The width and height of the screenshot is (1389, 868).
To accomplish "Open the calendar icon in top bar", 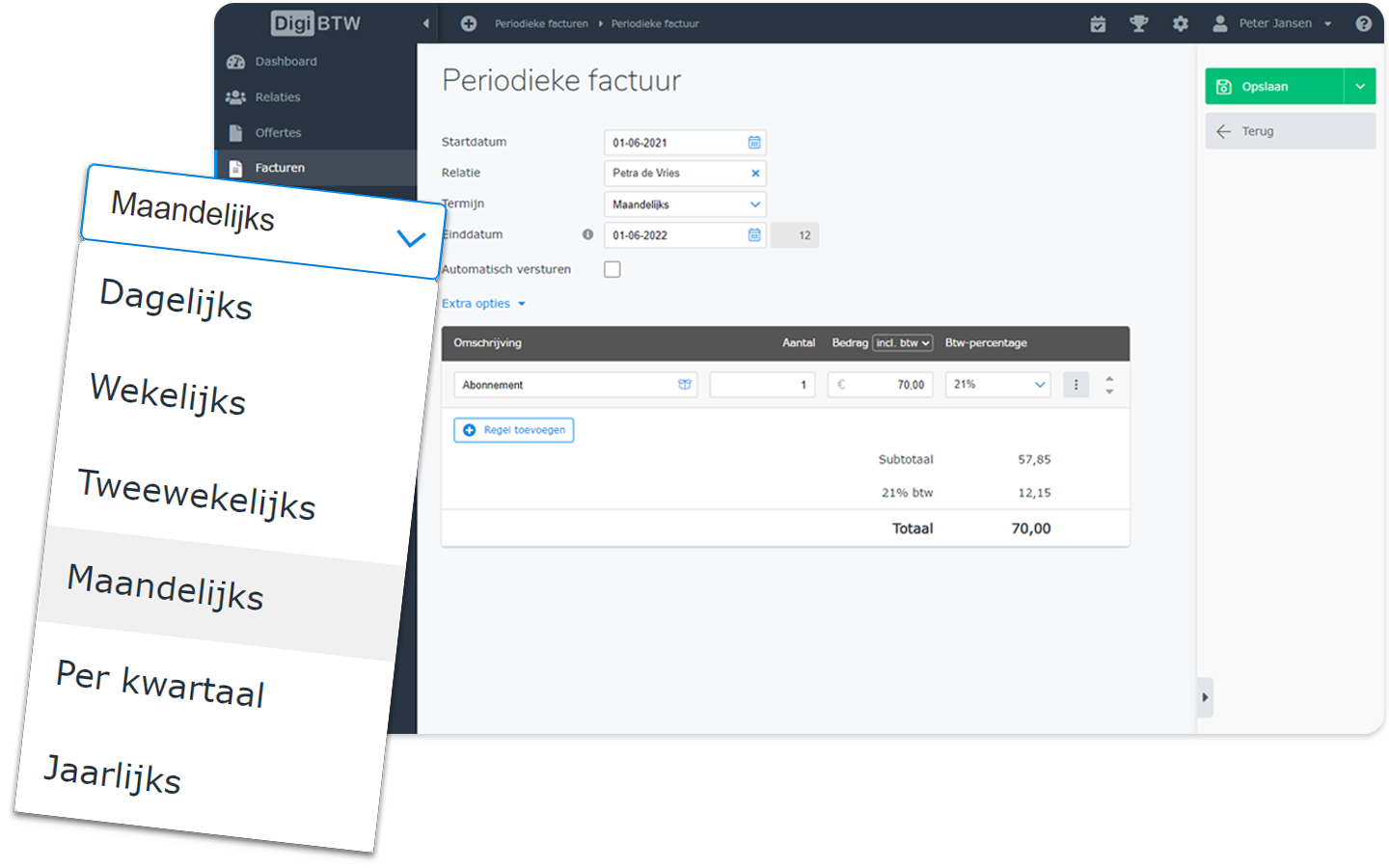I will [1098, 24].
